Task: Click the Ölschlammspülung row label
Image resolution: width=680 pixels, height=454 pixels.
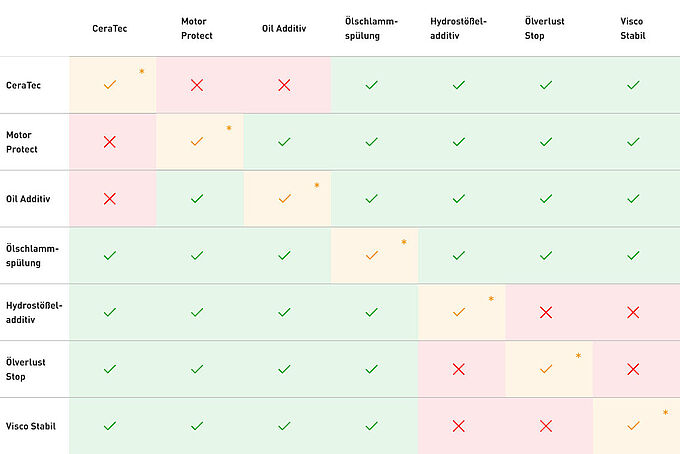Action: pos(33,255)
